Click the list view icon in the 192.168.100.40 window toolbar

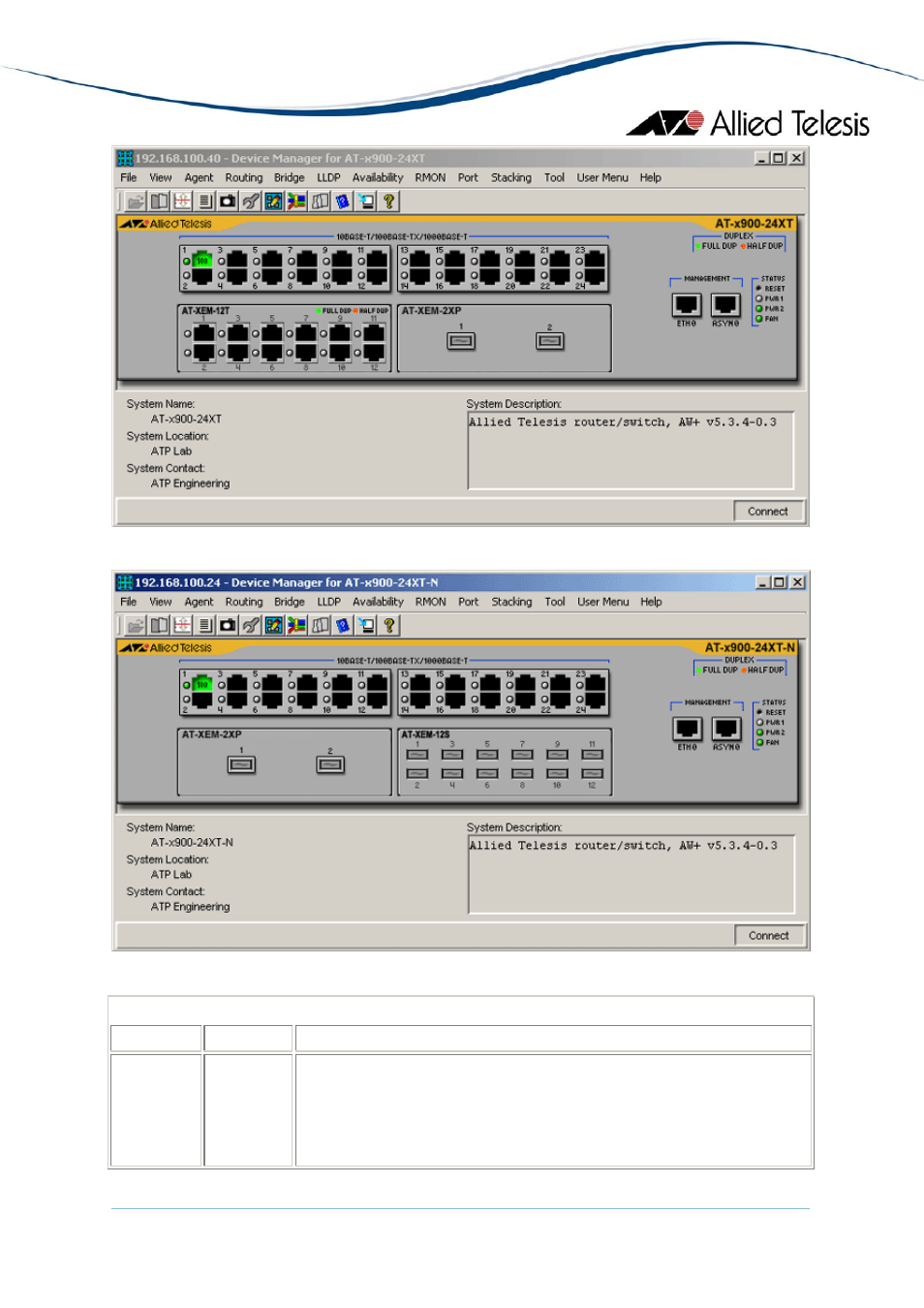205,202
